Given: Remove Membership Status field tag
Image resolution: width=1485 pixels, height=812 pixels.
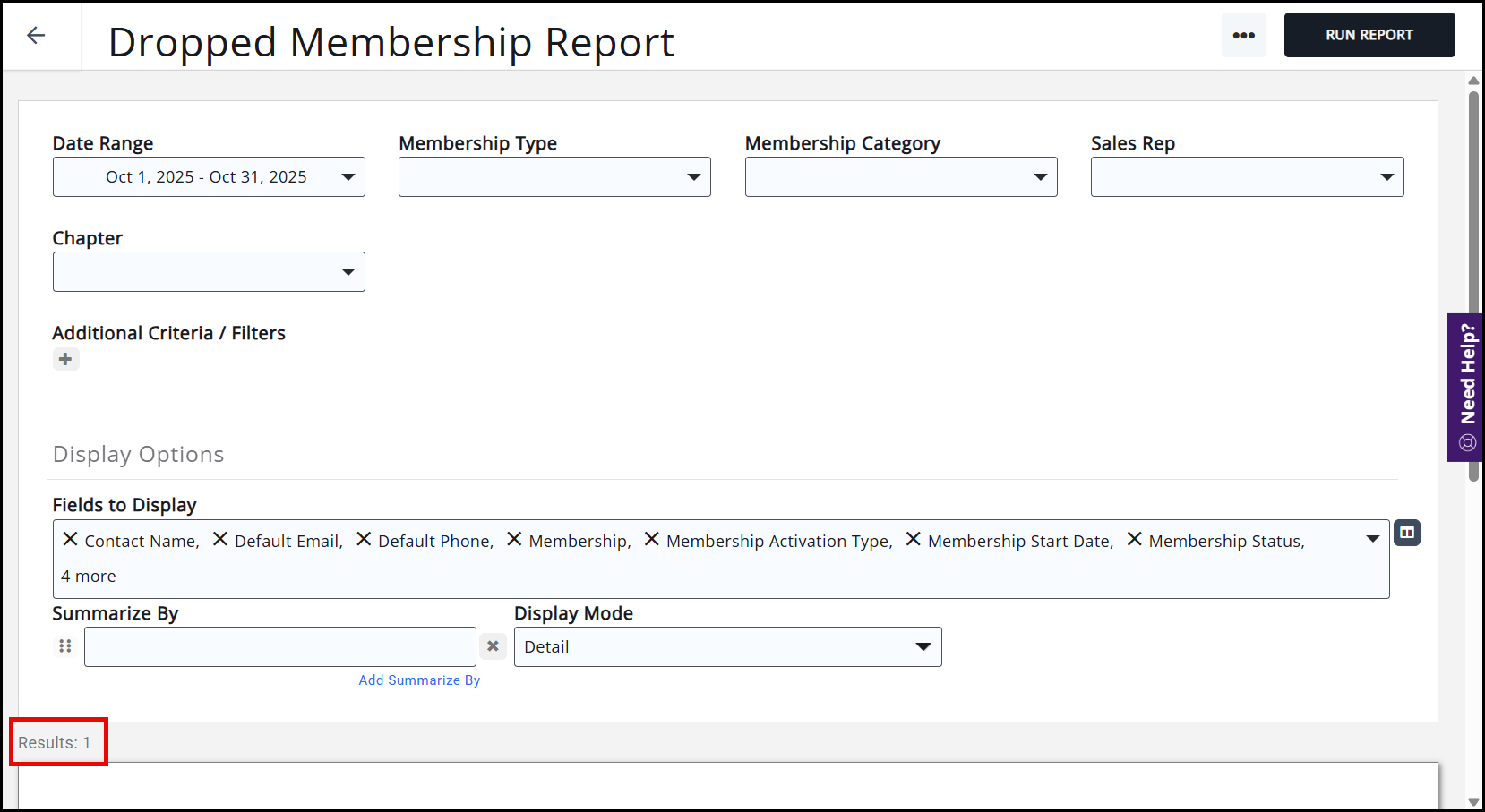Looking at the screenshot, I should pyautogui.click(x=1134, y=539).
